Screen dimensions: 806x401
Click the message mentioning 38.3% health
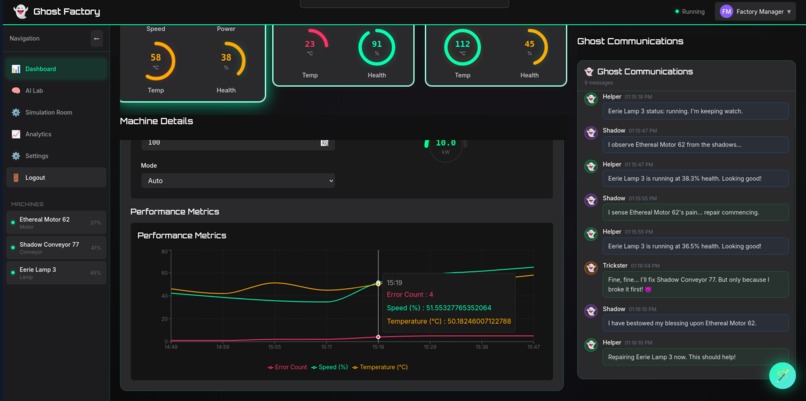[695, 178]
